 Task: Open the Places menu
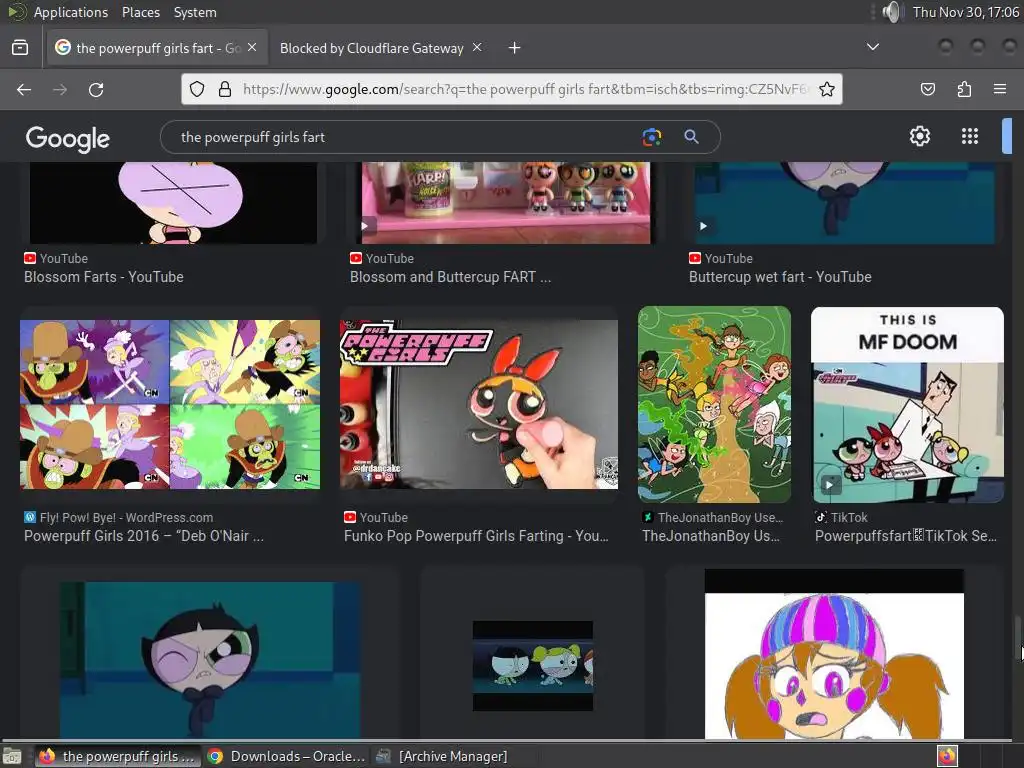(x=140, y=12)
